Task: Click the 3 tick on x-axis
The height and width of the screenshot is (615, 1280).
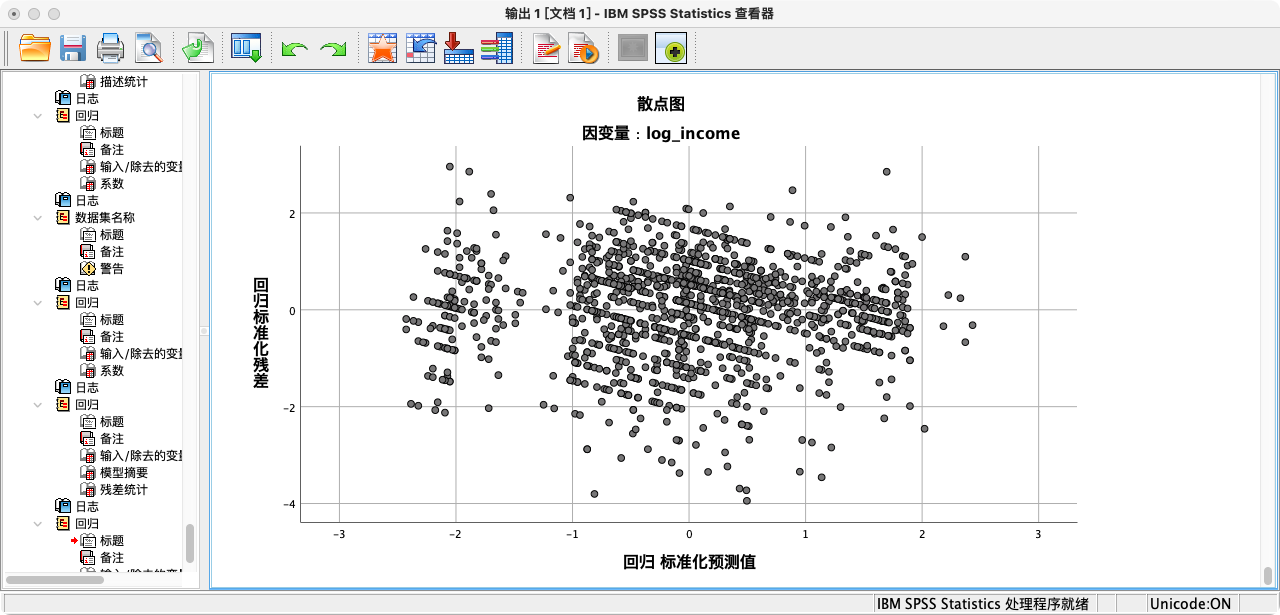Action: pyautogui.click(x=1038, y=535)
